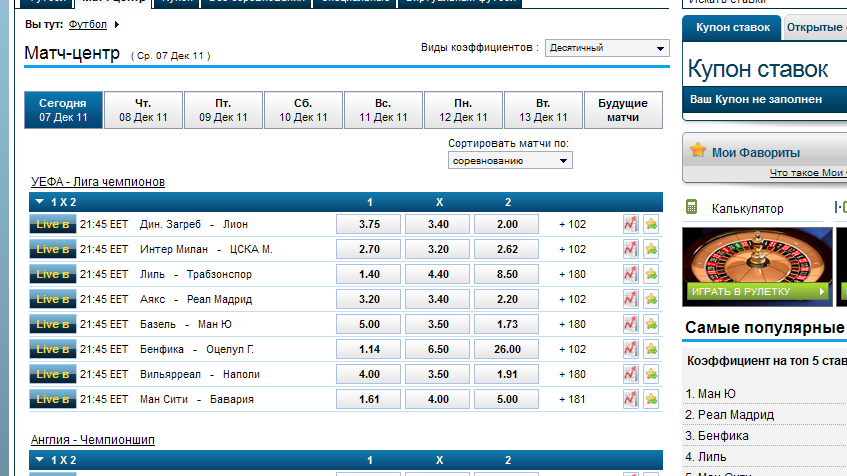Select Ман Ю in the popular list
Image resolution: width=847 pixels, height=476 pixels.
pyautogui.click(x=716, y=394)
